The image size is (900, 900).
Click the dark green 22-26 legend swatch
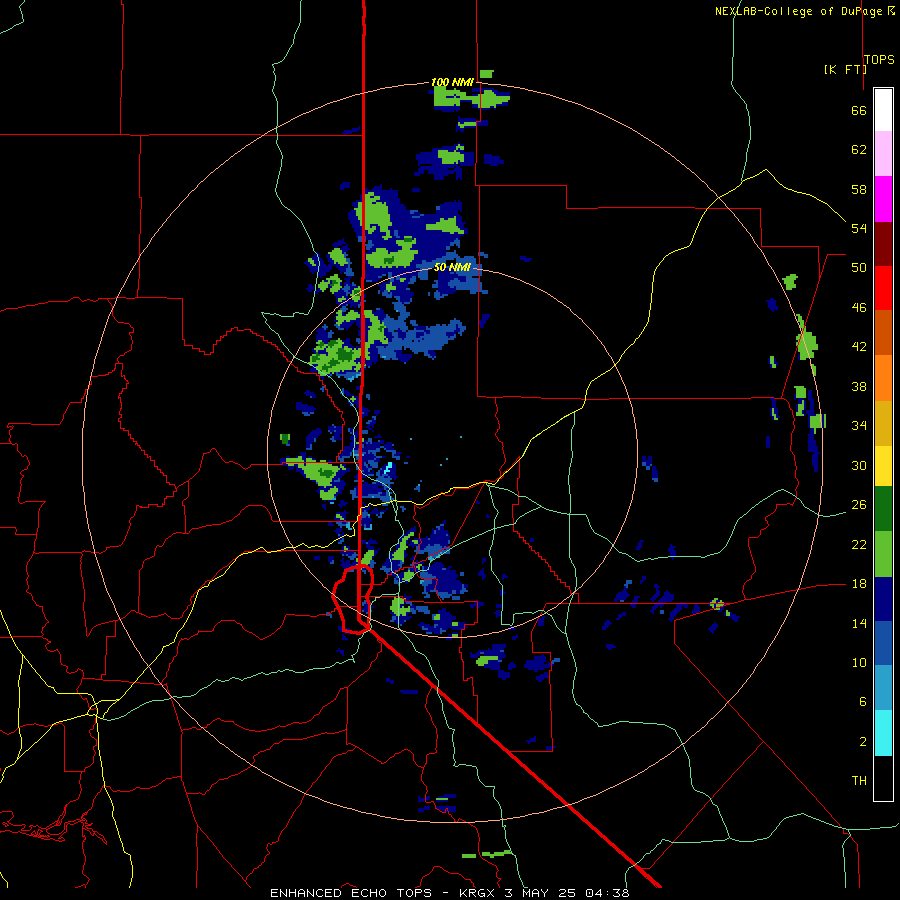click(x=883, y=509)
